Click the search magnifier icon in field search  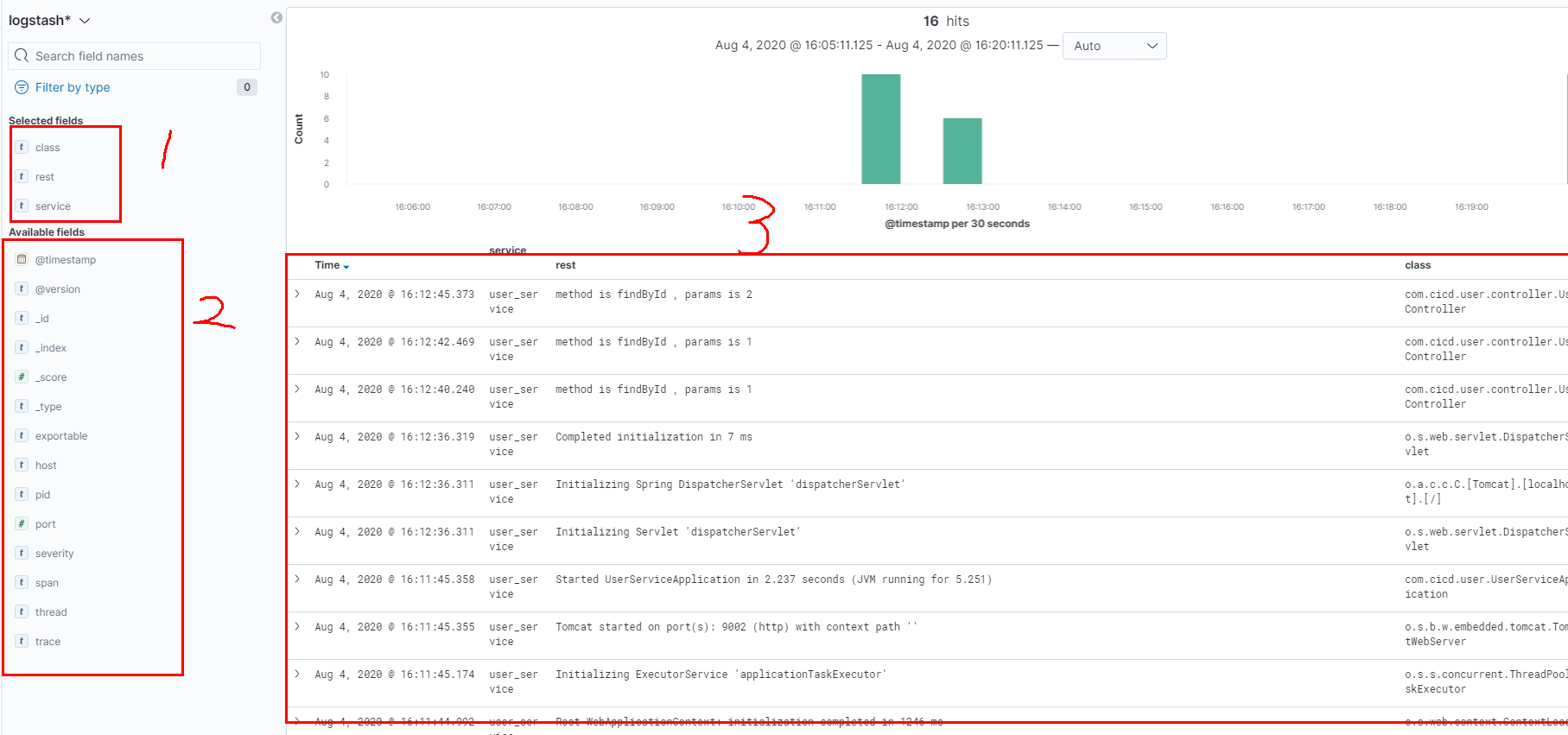pyautogui.click(x=22, y=55)
